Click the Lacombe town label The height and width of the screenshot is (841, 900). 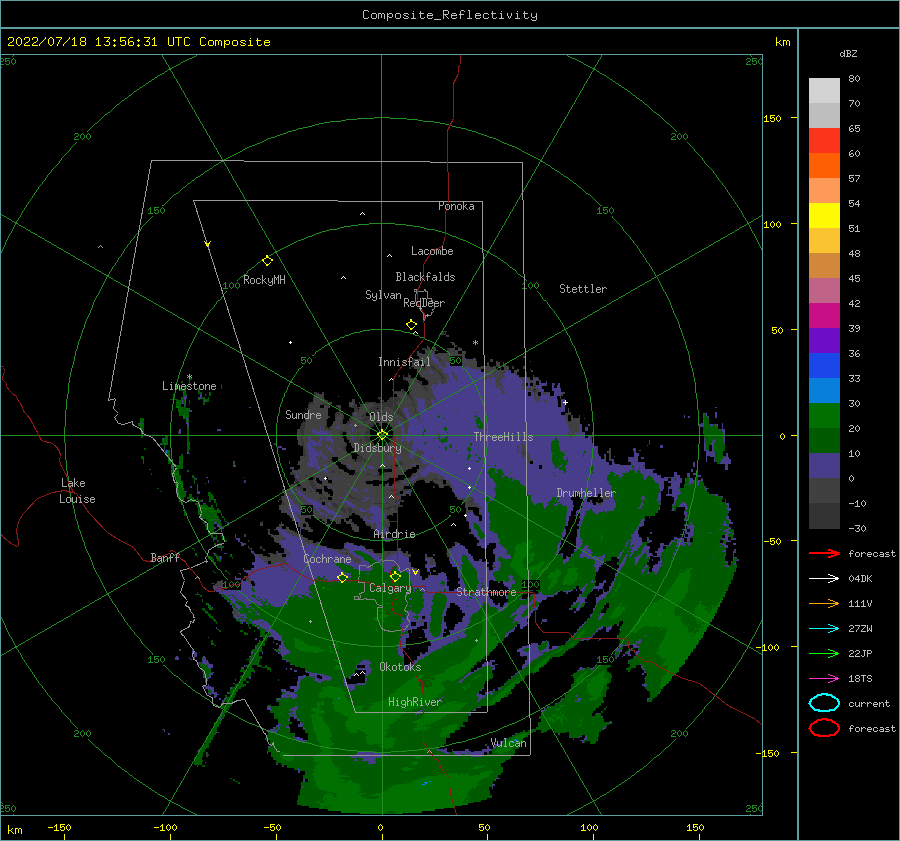tap(432, 251)
